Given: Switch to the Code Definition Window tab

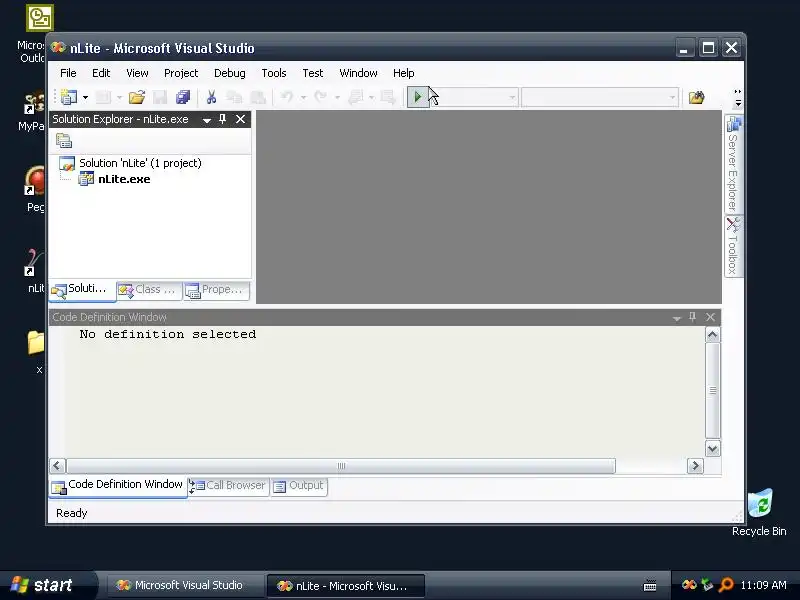Looking at the screenshot, I should pos(118,485).
